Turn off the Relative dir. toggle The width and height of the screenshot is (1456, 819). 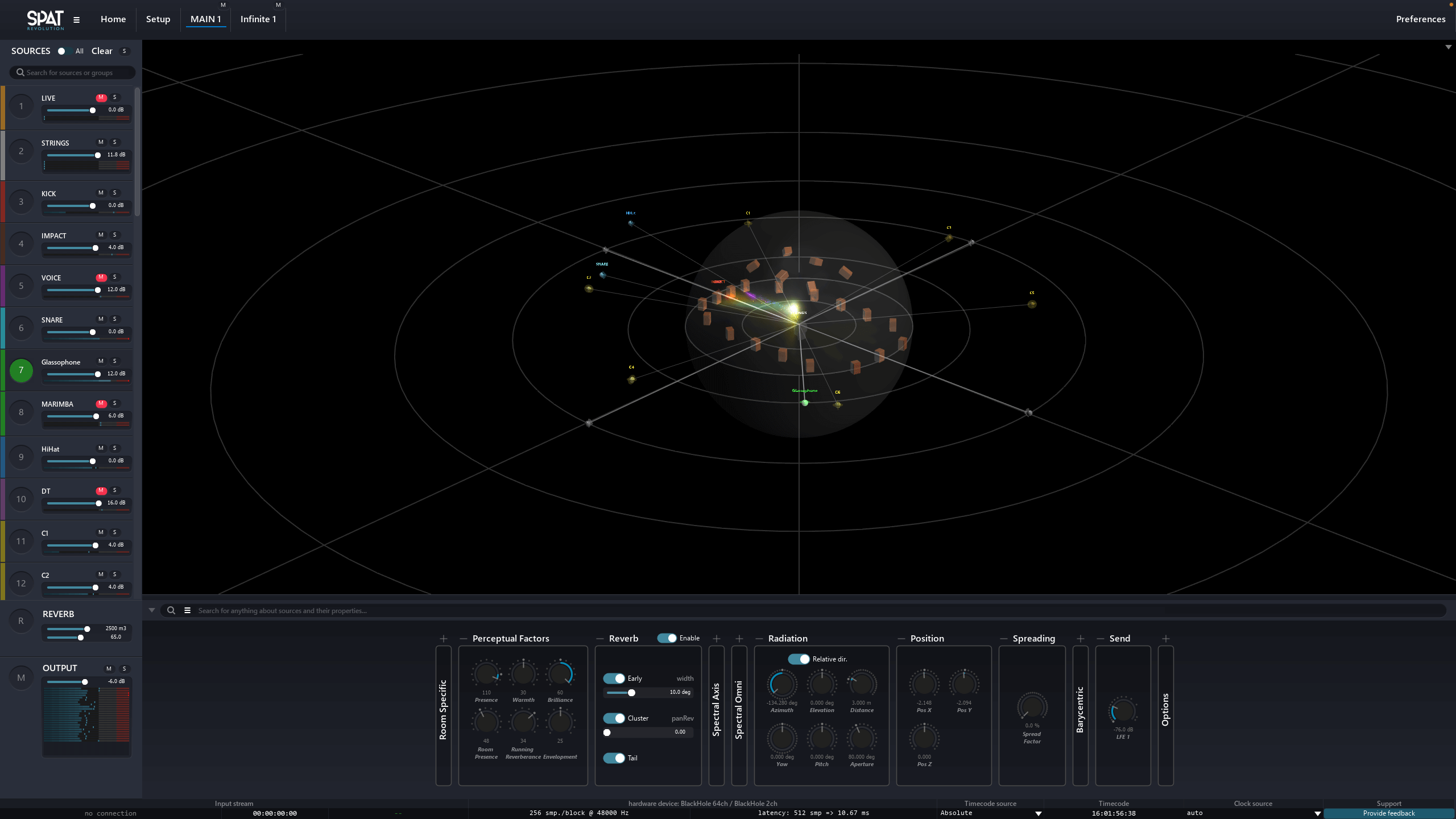[x=799, y=659]
